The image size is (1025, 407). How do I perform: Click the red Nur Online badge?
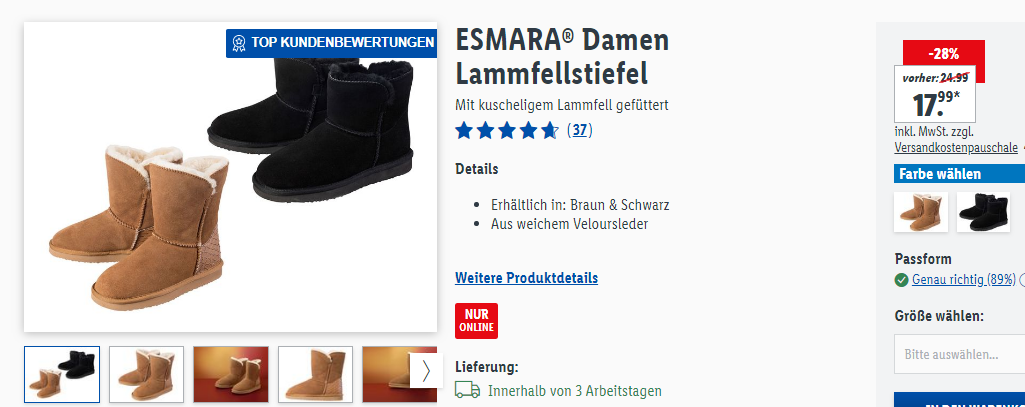[x=477, y=321]
